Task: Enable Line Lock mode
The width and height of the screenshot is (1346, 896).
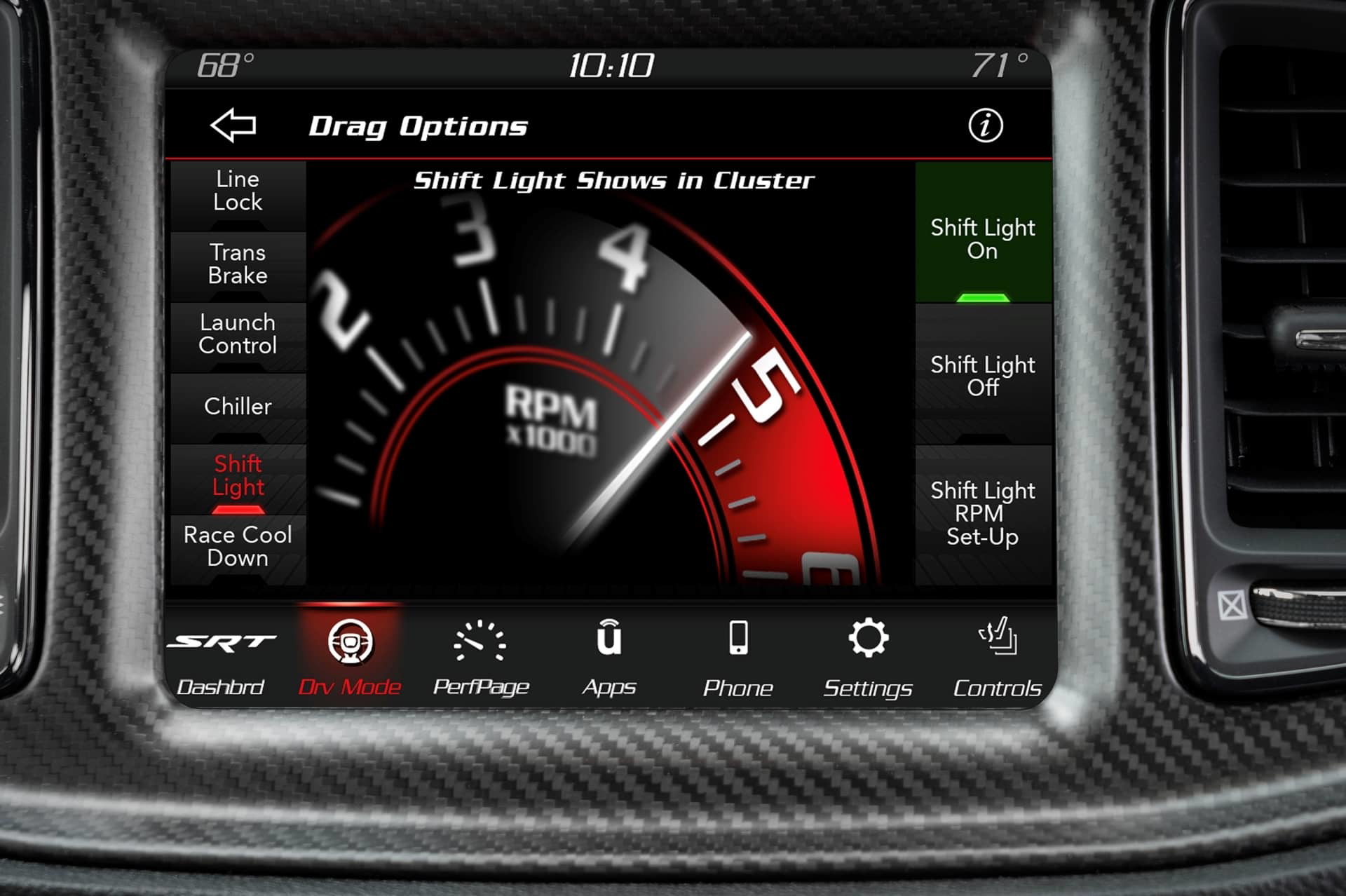Action: click(x=238, y=191)
